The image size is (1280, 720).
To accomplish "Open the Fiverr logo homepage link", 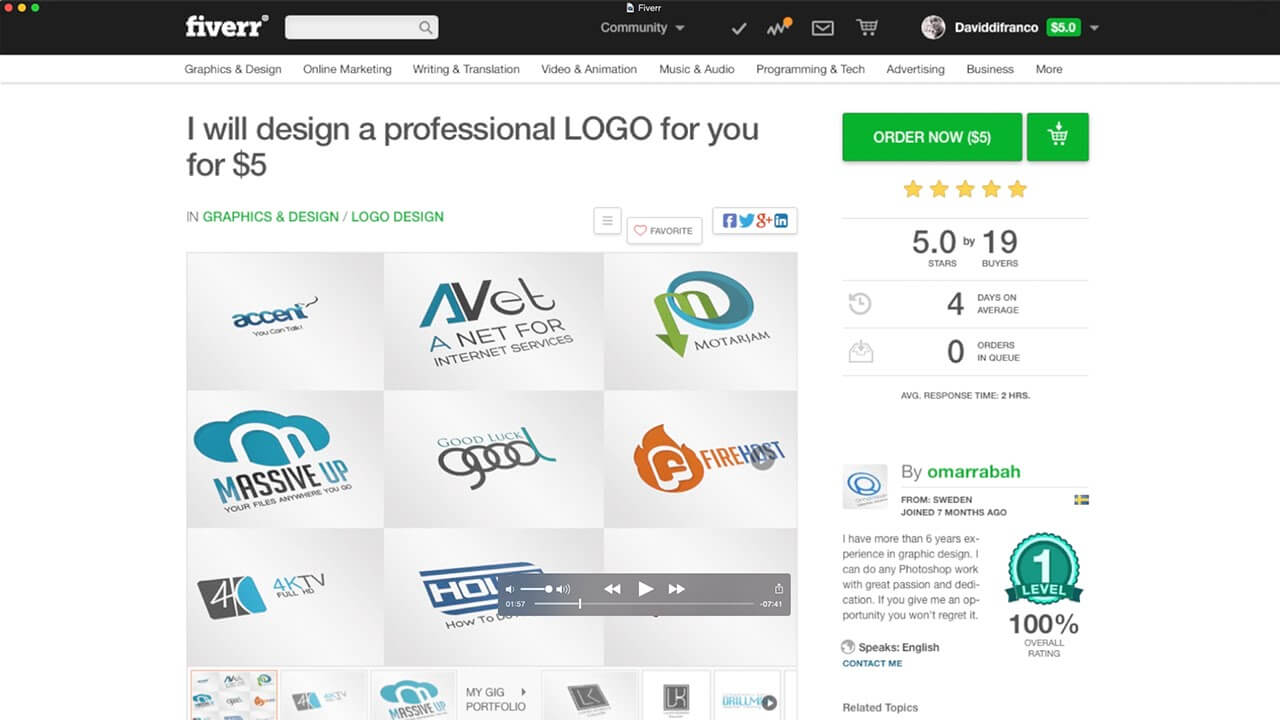I will 227,27.
